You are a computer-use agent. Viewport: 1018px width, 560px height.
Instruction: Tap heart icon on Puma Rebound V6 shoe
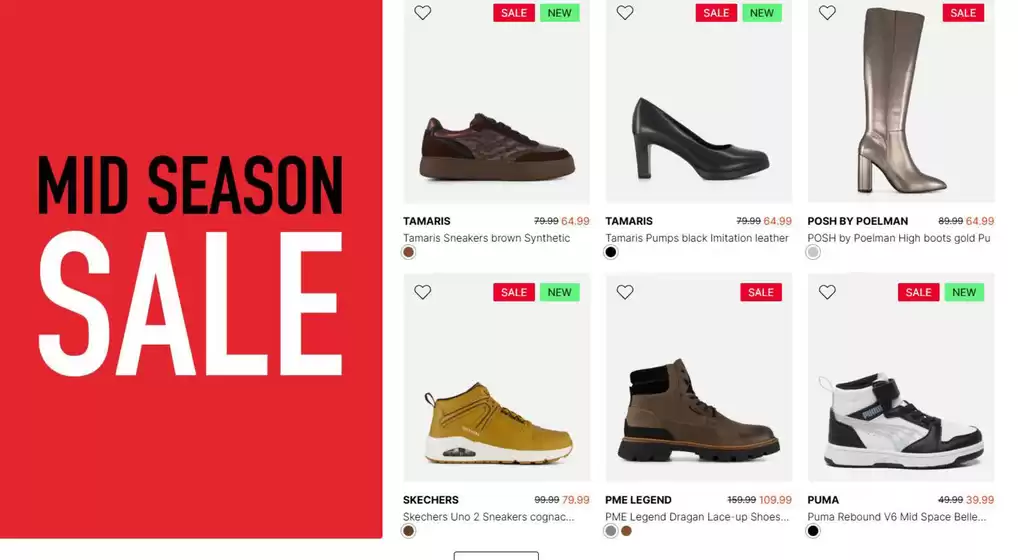(827, 292)
